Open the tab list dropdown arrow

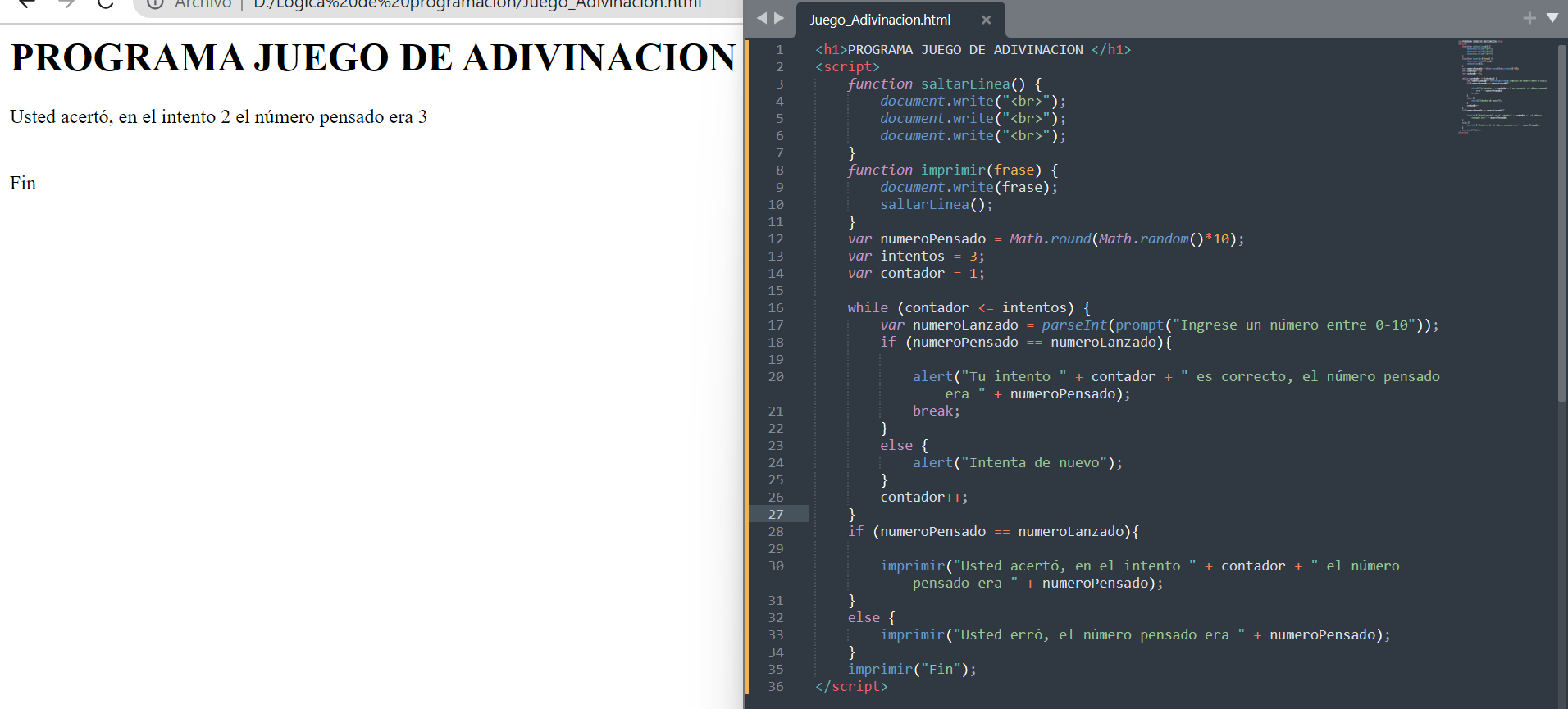[1552, 17]
